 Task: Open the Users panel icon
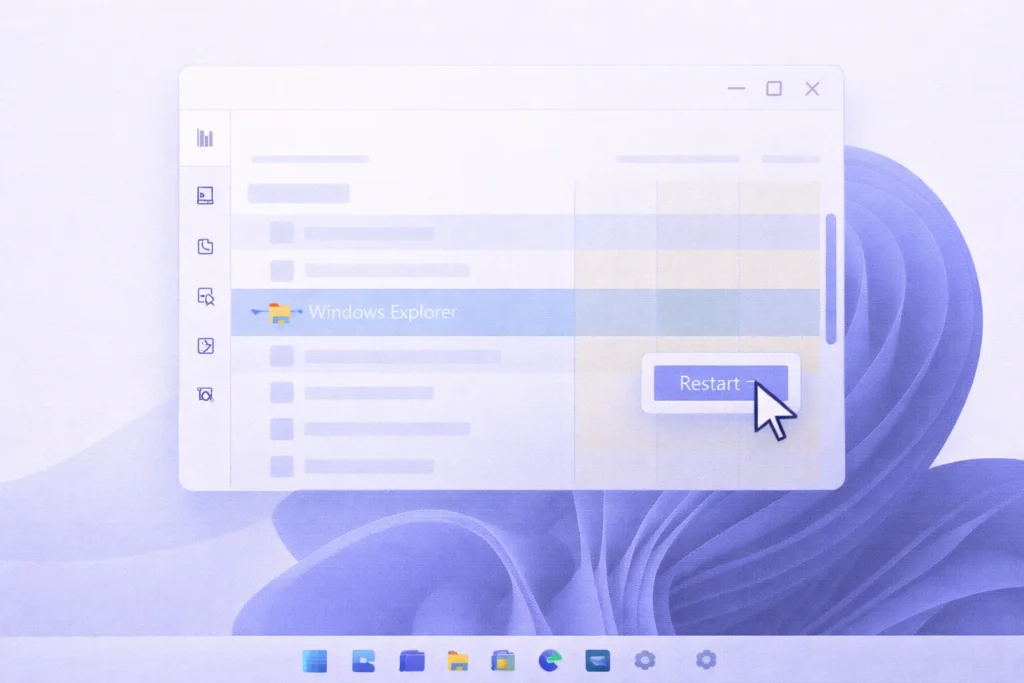click(x=203, y=346)
